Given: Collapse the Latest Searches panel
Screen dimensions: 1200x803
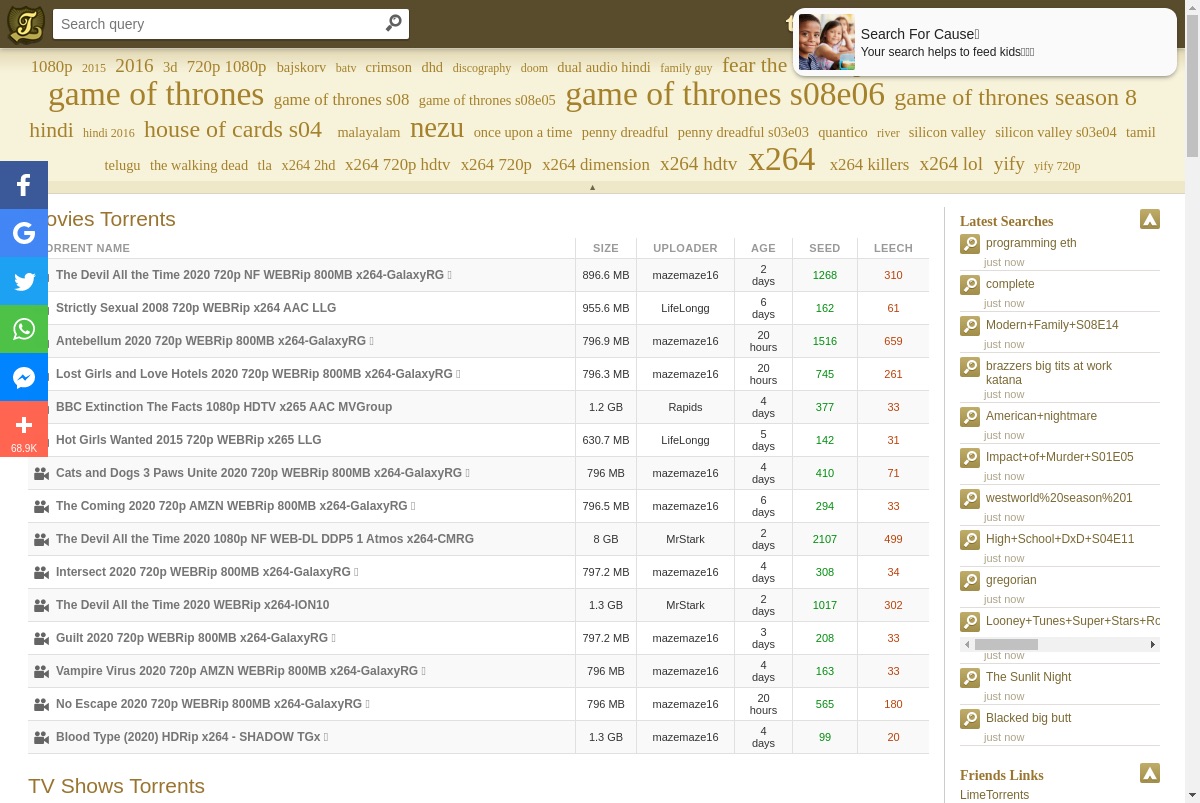Looking at the screenshot, I should coord(1150,219).
